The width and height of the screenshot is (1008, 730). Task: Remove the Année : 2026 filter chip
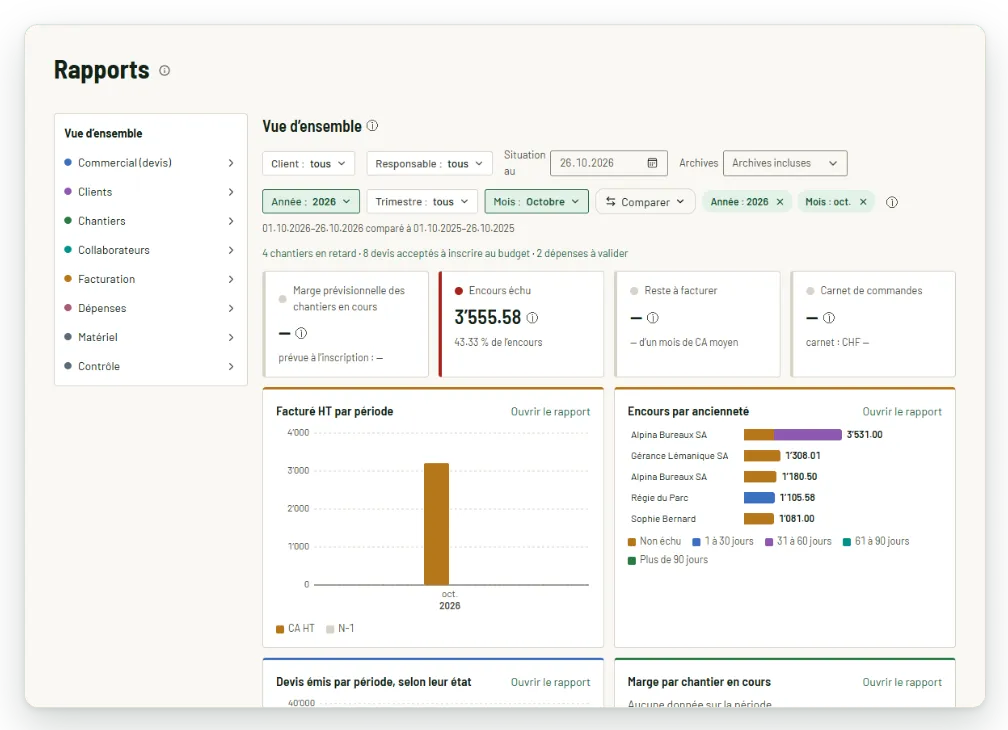780,202
